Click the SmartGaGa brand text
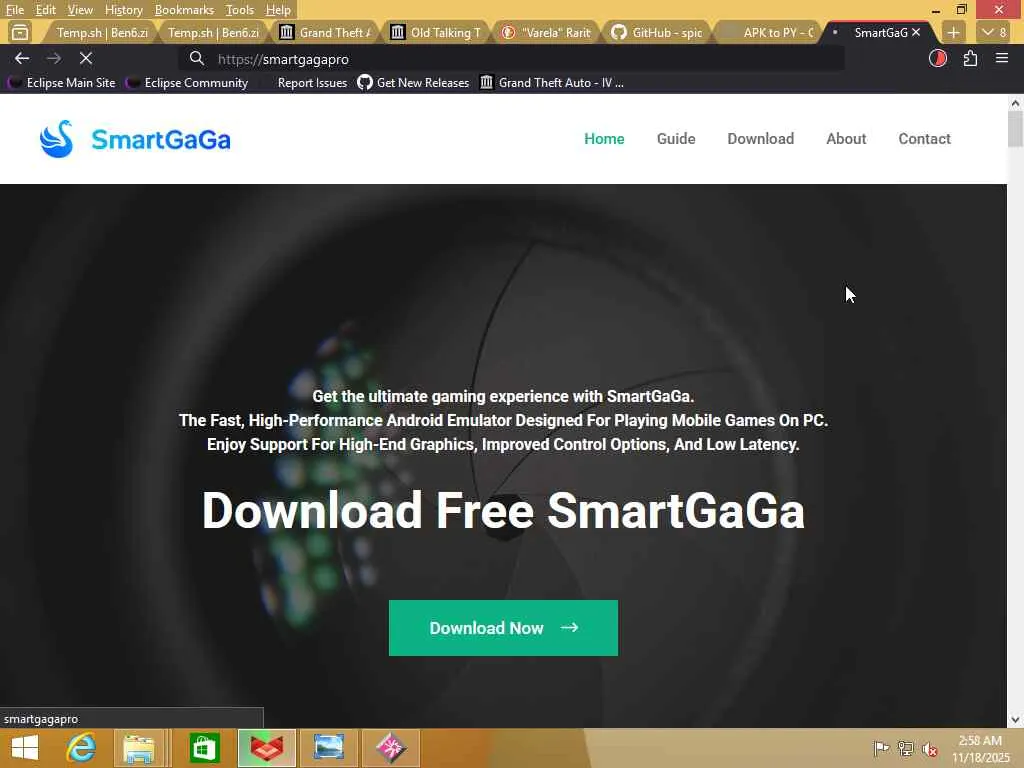The width and height of the screenshot is (1024, 768). pyautogui.click(x=161, y=139)
